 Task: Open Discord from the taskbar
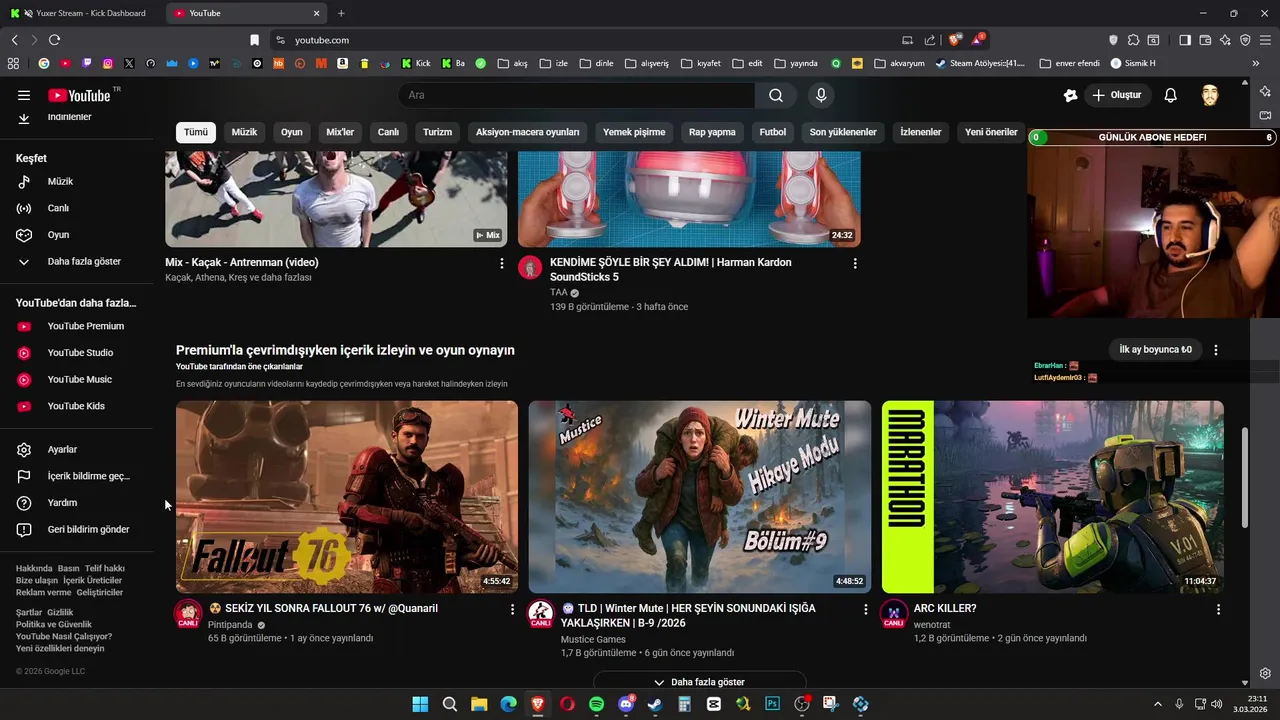click(626, 704)
